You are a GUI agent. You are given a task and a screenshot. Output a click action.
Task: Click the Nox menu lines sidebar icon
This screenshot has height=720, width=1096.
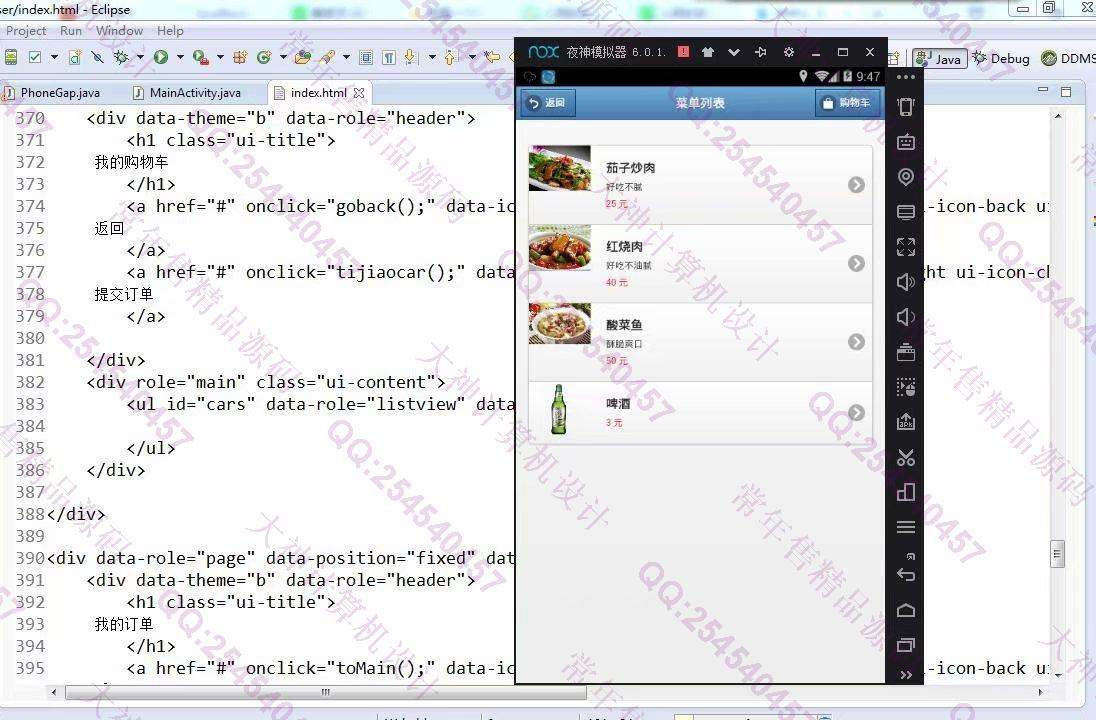(906, 527)
